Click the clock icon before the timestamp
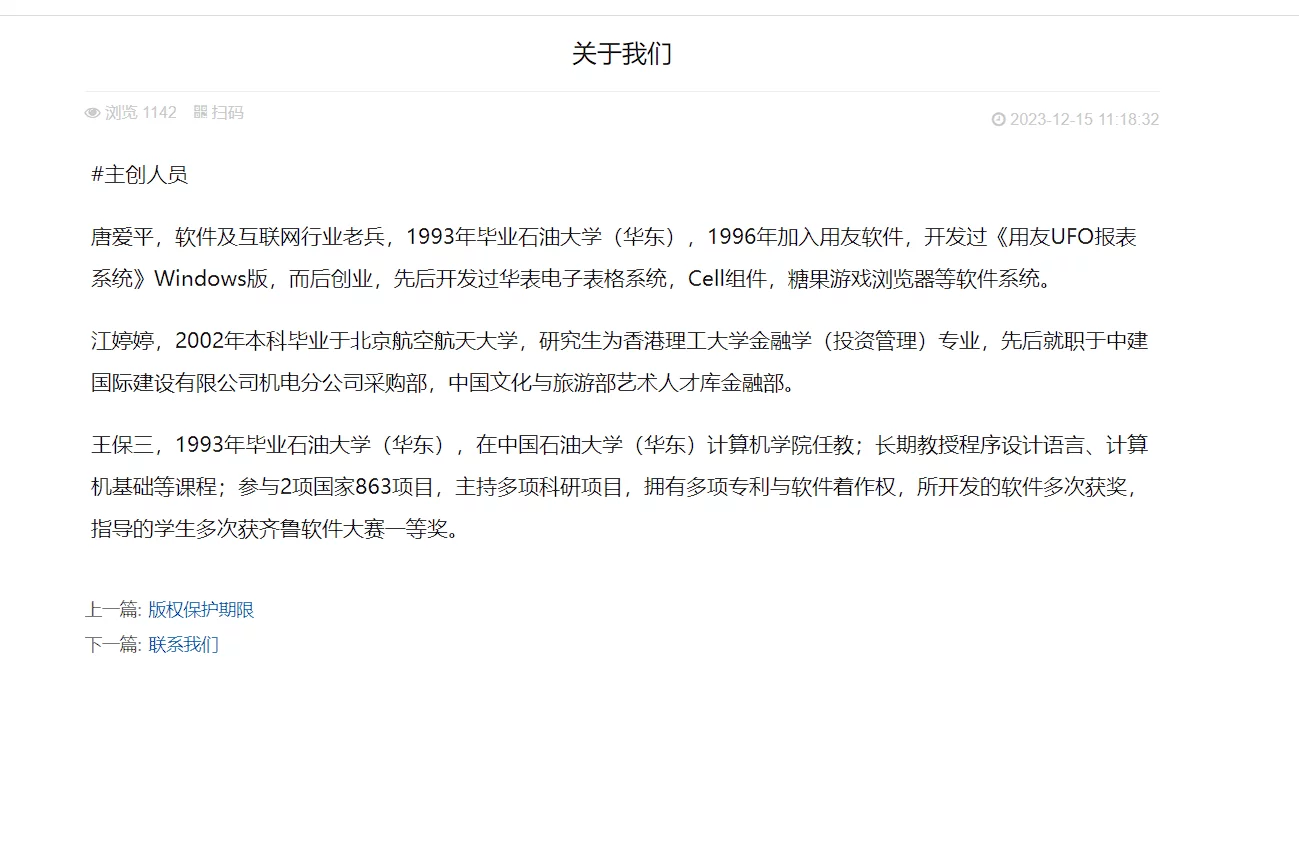 coord(998,120)
